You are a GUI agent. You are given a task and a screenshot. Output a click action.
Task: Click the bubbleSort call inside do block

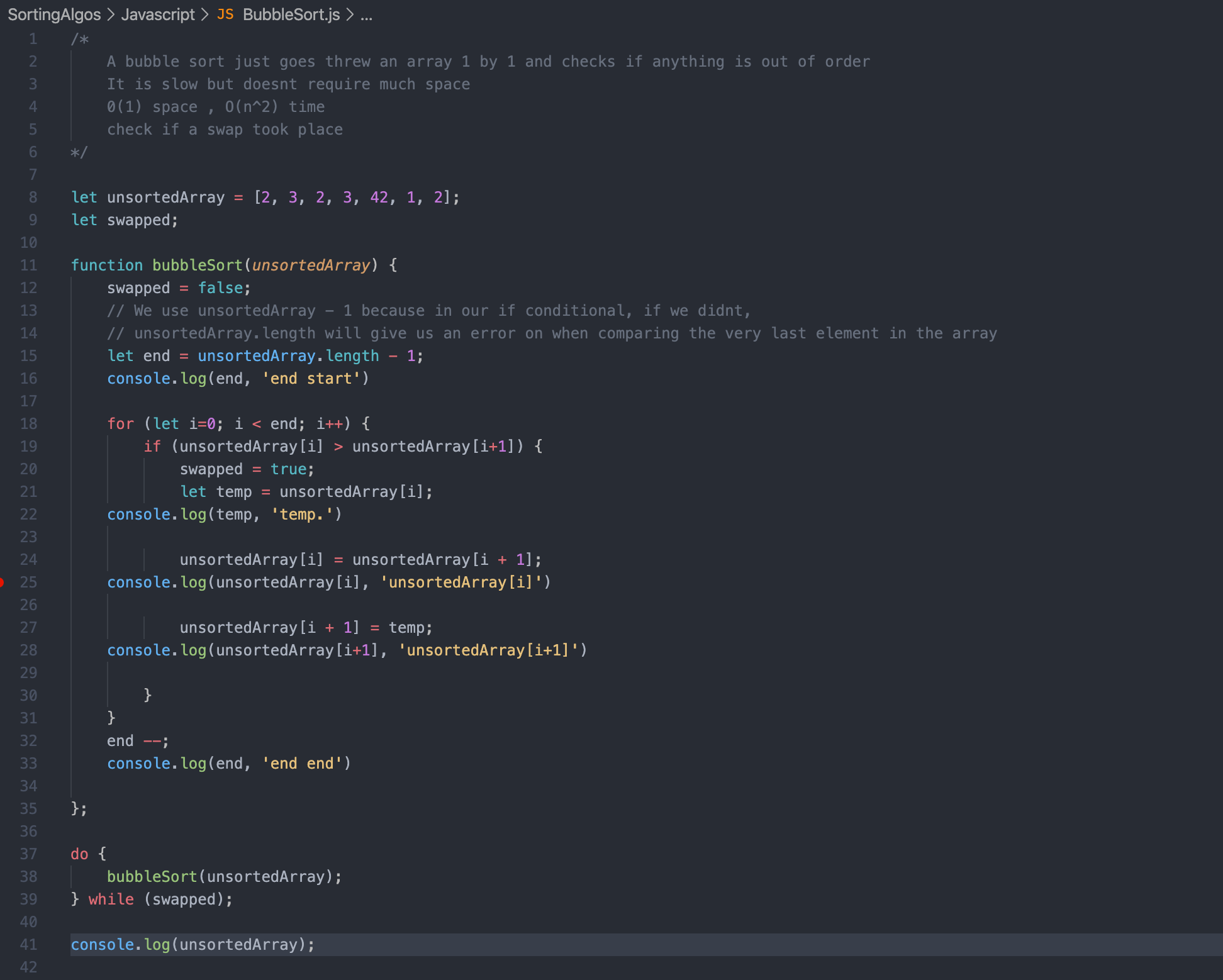pos(152,877)
